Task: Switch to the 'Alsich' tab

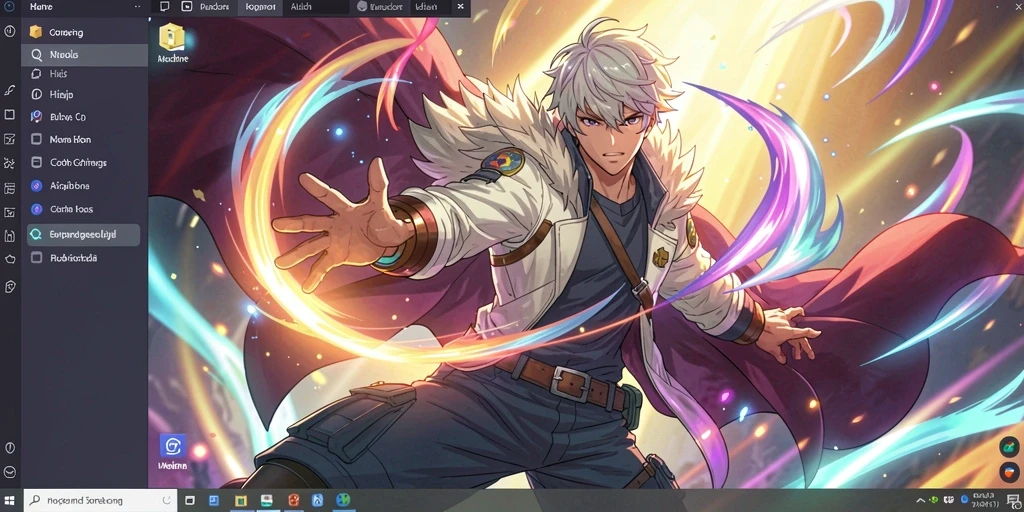Action: click(x=300, y=7)
